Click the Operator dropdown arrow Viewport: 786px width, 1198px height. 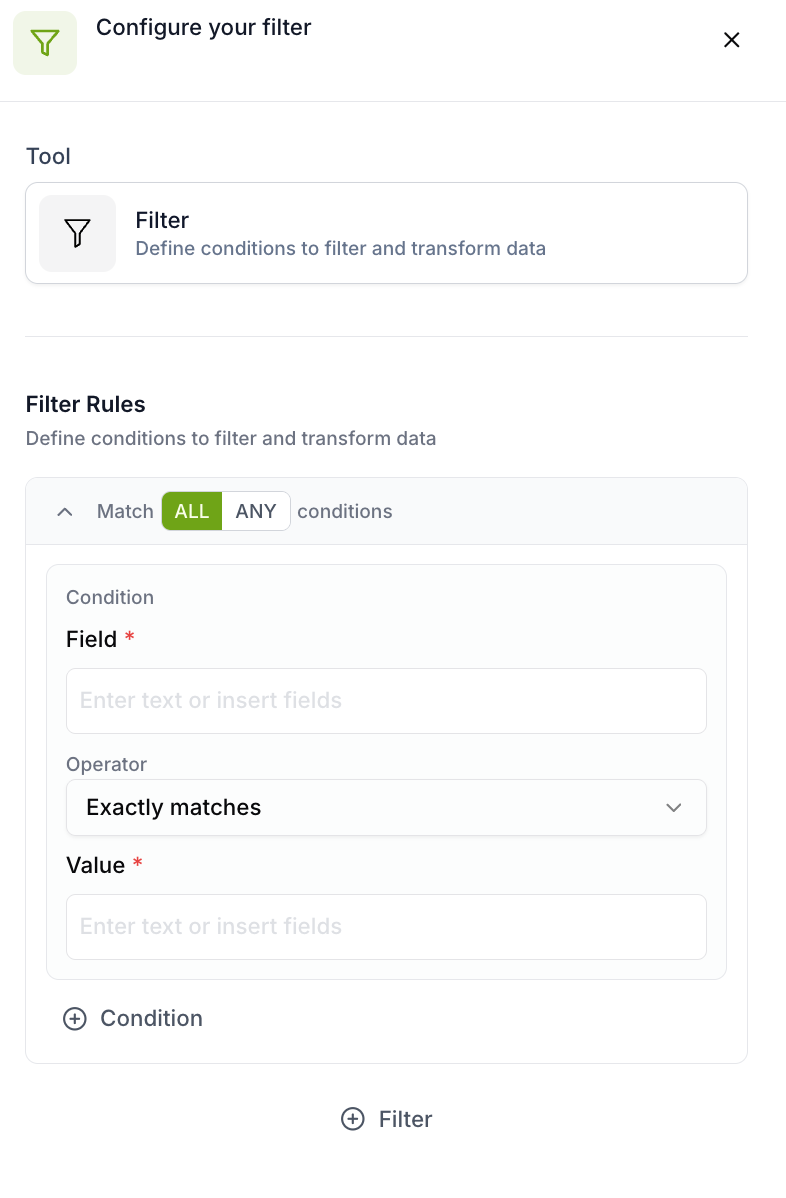[674, 807]
